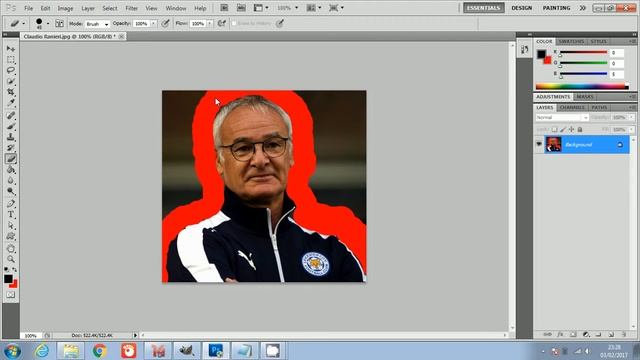640x360 pixels.
Task: Select the Path Selection tool
Action: [x=11, y=225]
